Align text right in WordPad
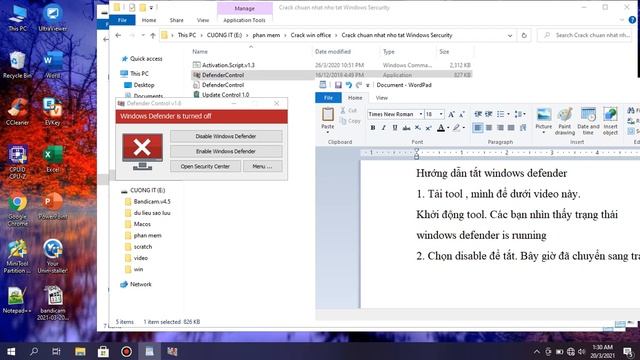The image size is (640, 360). 500,128
